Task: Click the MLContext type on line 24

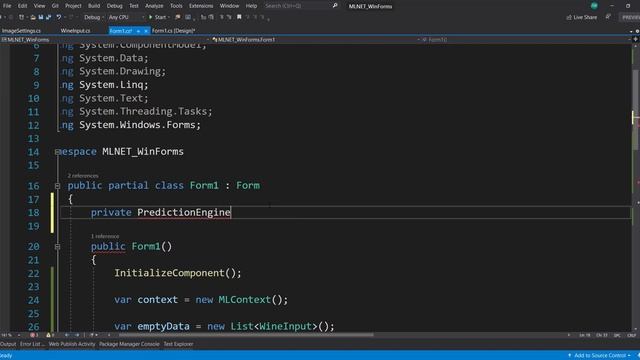Action: [x=244, y=300]
